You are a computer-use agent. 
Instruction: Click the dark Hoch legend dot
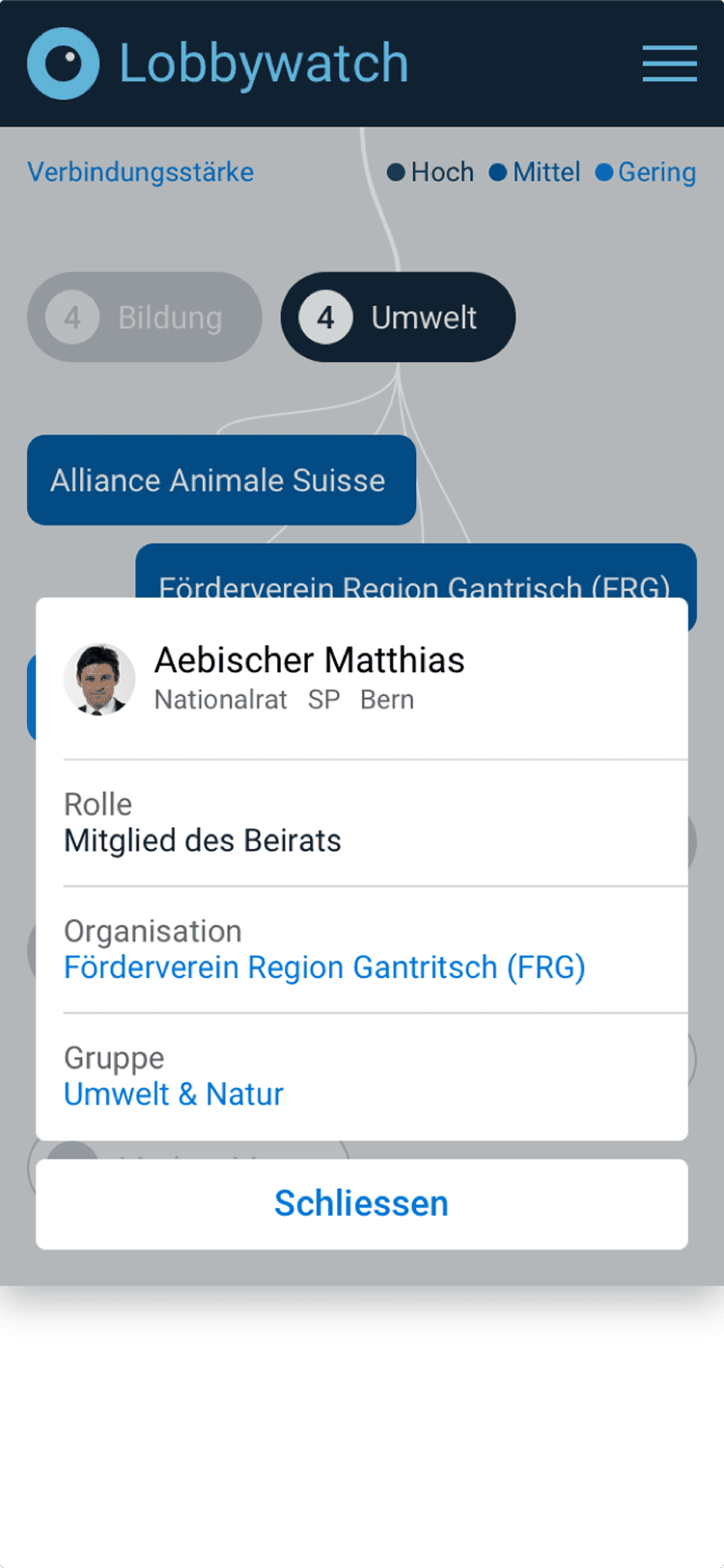(x=396, y=173)
